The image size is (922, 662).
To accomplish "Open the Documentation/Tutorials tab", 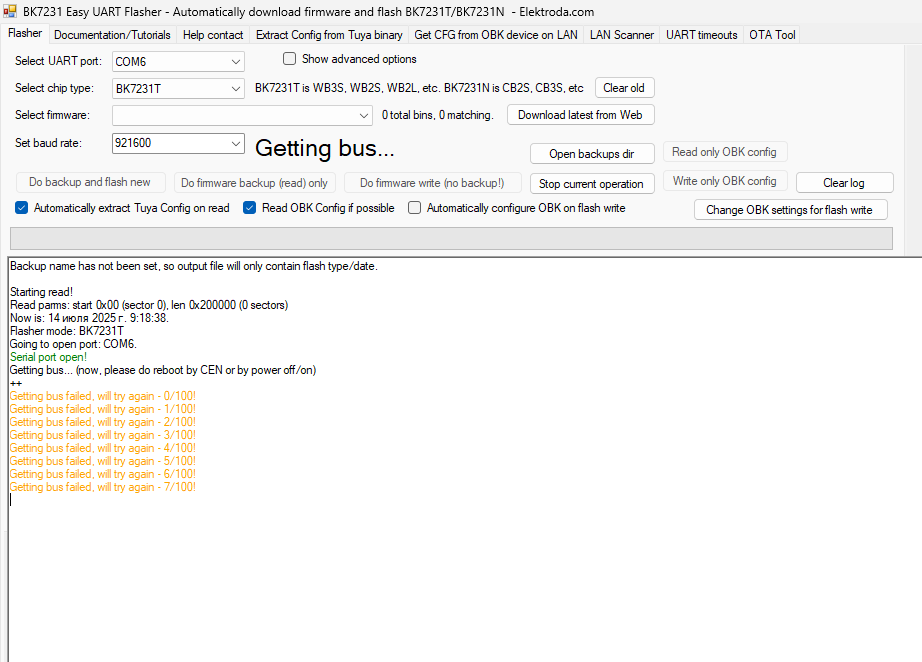I will click(112, 35).
